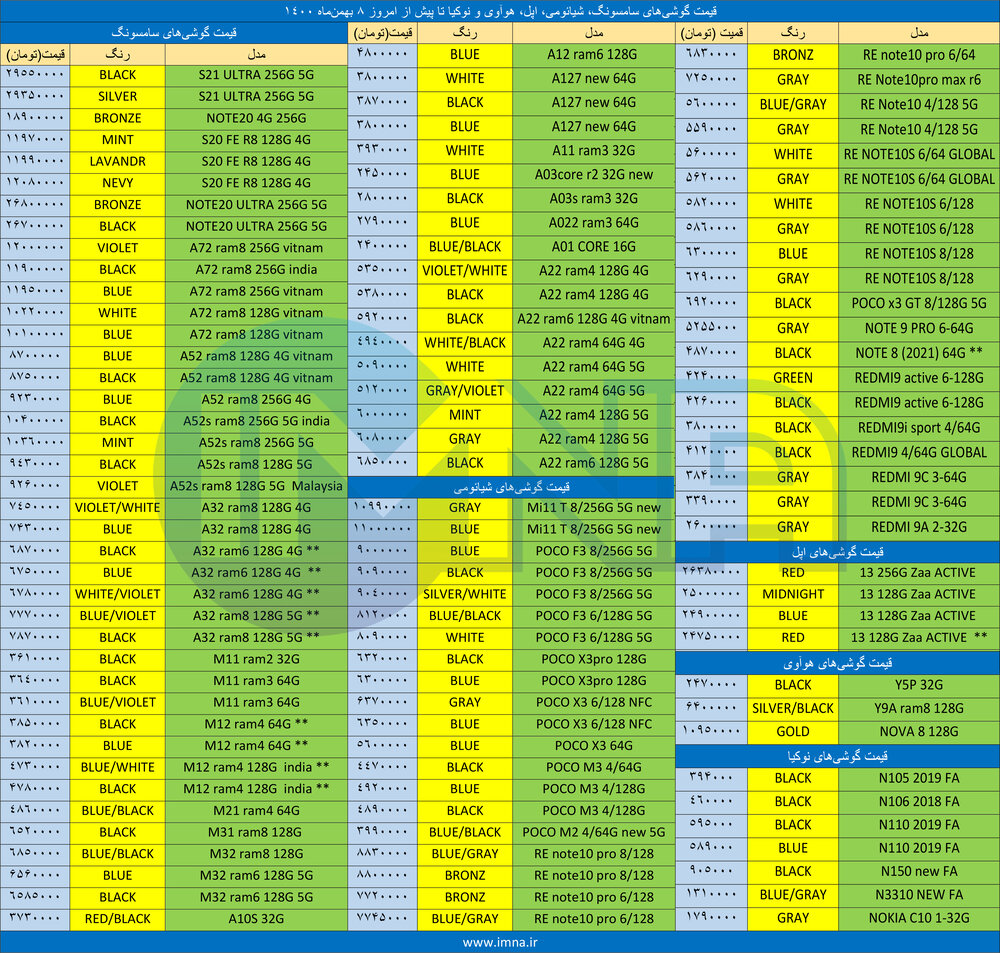The height and width of the screenshot is (953, 1000).
Task: Click the NOTE 9 PRO 6-64G cell
Action: [919, 328]
